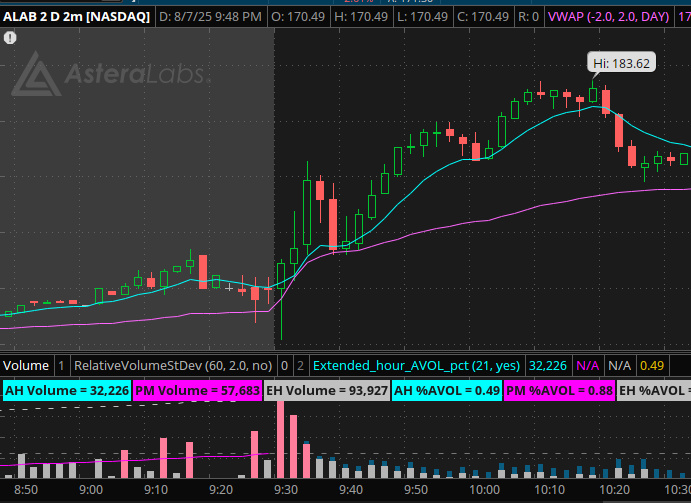Click the 9:00 time axis label

pyautogui.click(x=91, y=490)
